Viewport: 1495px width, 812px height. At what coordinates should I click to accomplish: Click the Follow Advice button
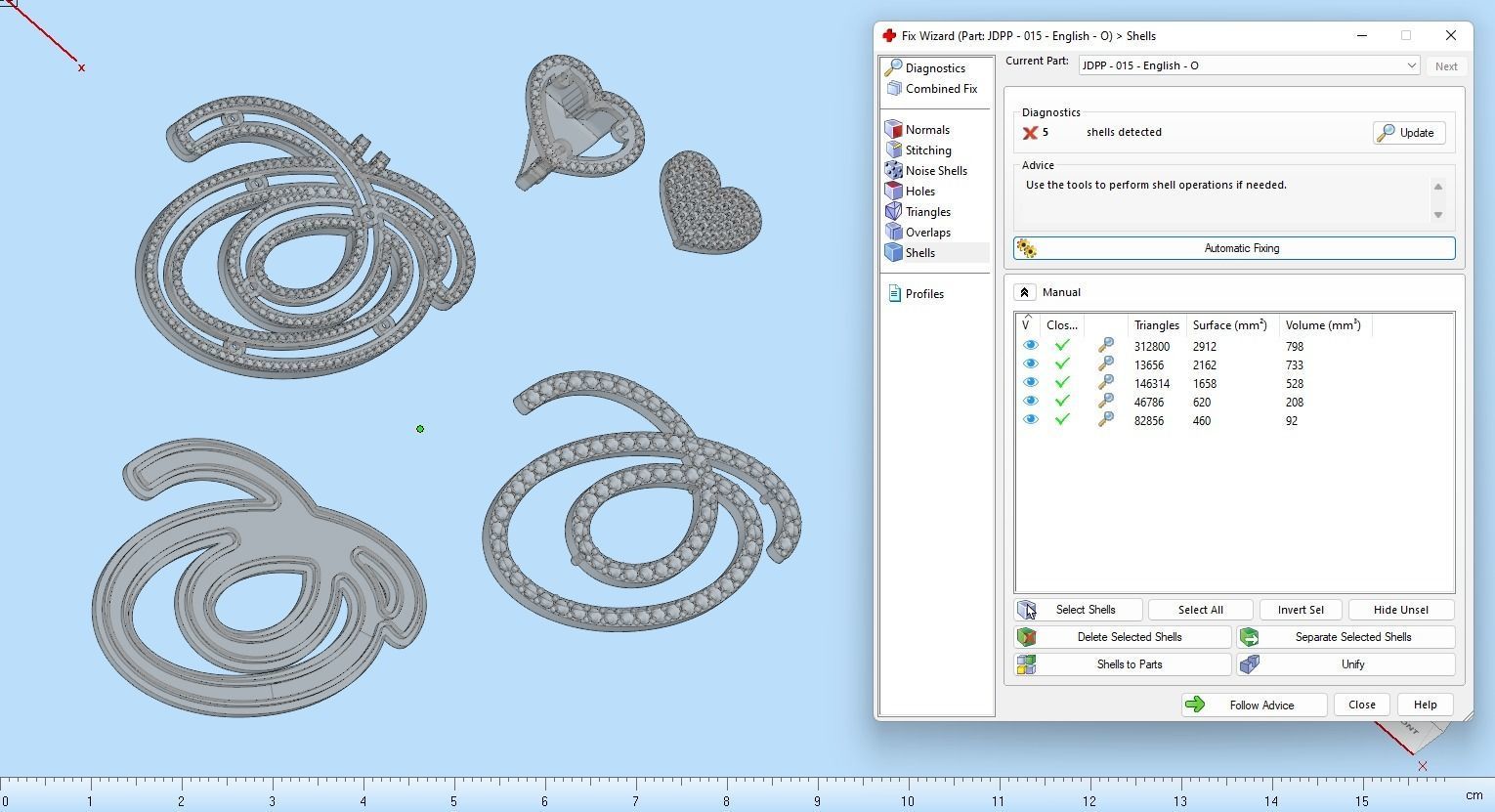click(1254, 705)
